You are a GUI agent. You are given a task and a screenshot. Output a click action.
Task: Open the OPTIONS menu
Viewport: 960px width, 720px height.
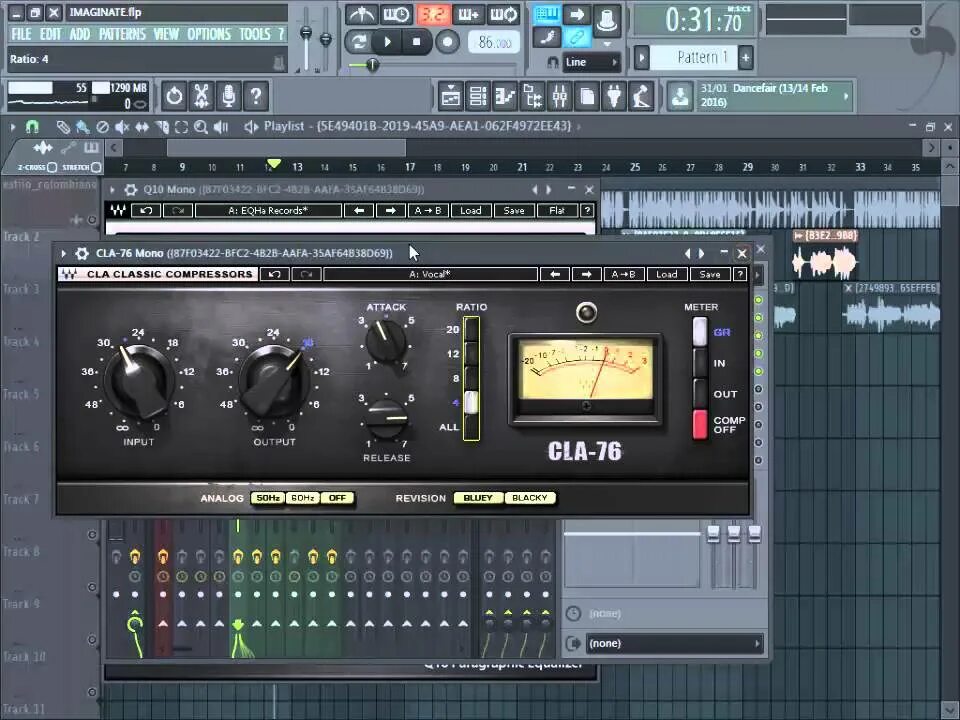tap(209, 34)
